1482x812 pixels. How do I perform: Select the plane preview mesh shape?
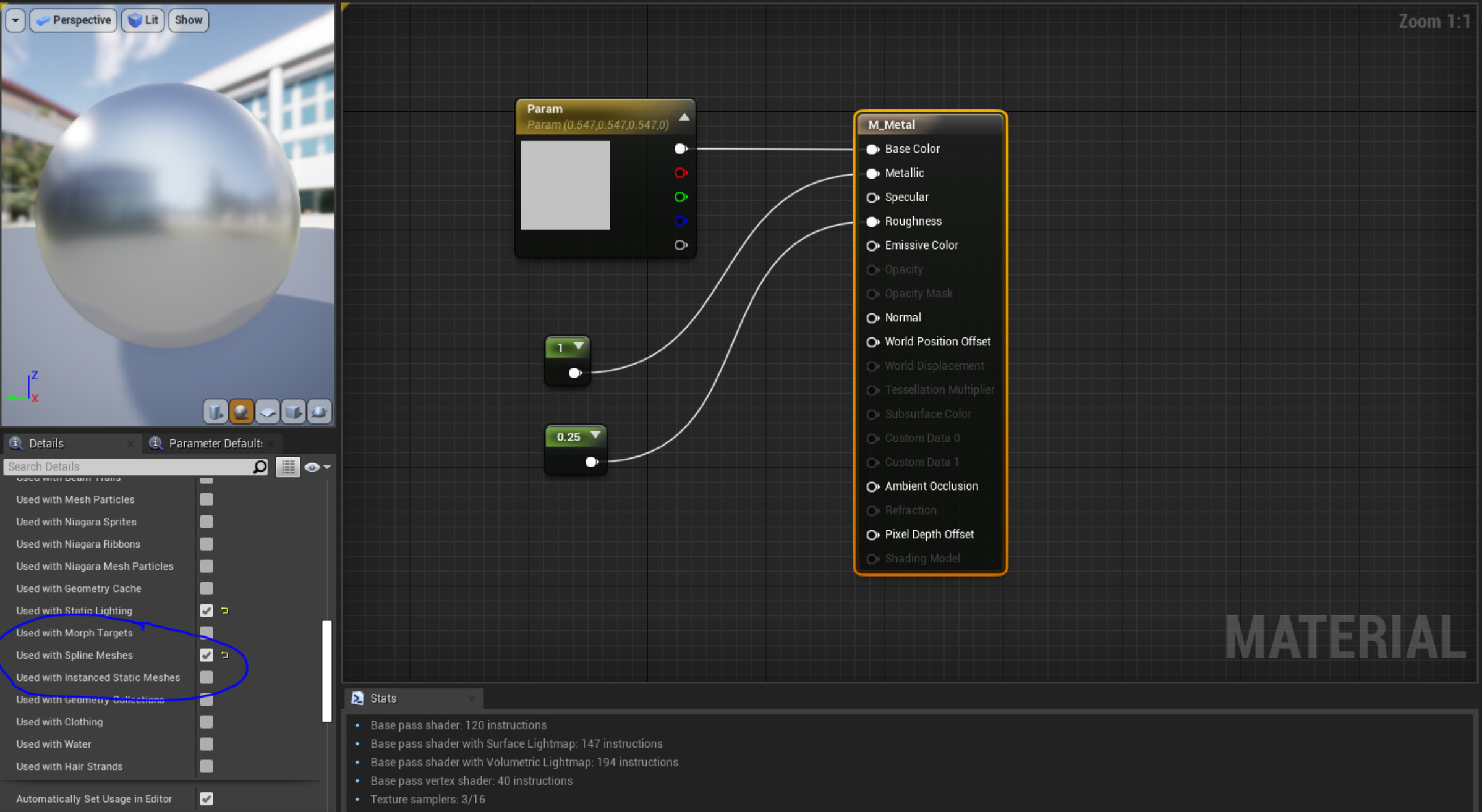point(268,411)
